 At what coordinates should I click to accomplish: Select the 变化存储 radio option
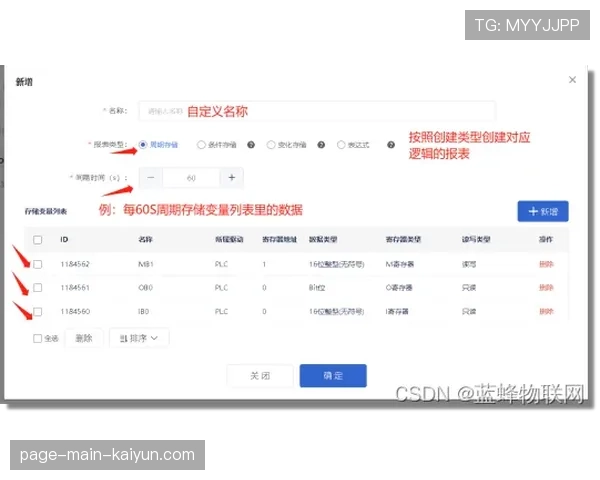[x=271, y=145]
